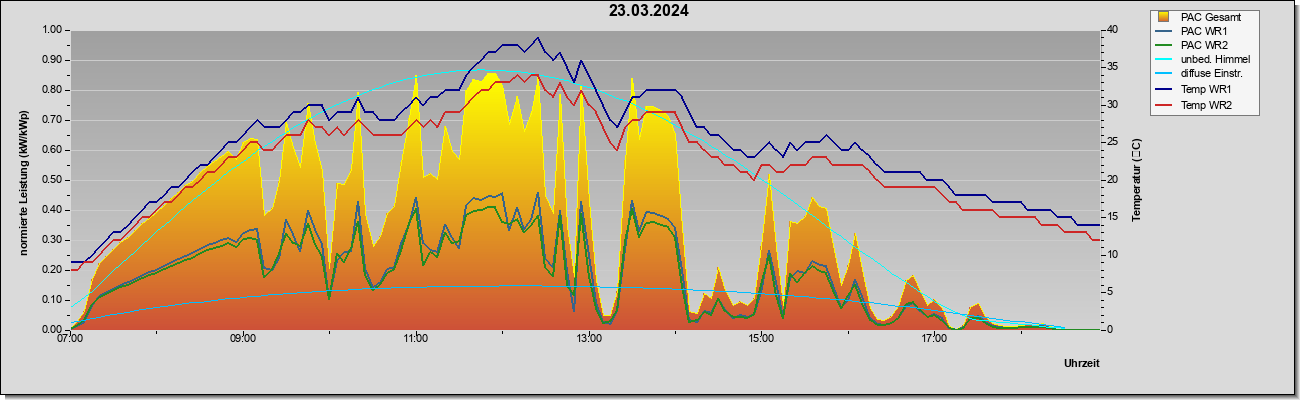Click the PAC Gesamt legend swatch
This screenshot has height=400, width=1300.
click(1163, 16)
